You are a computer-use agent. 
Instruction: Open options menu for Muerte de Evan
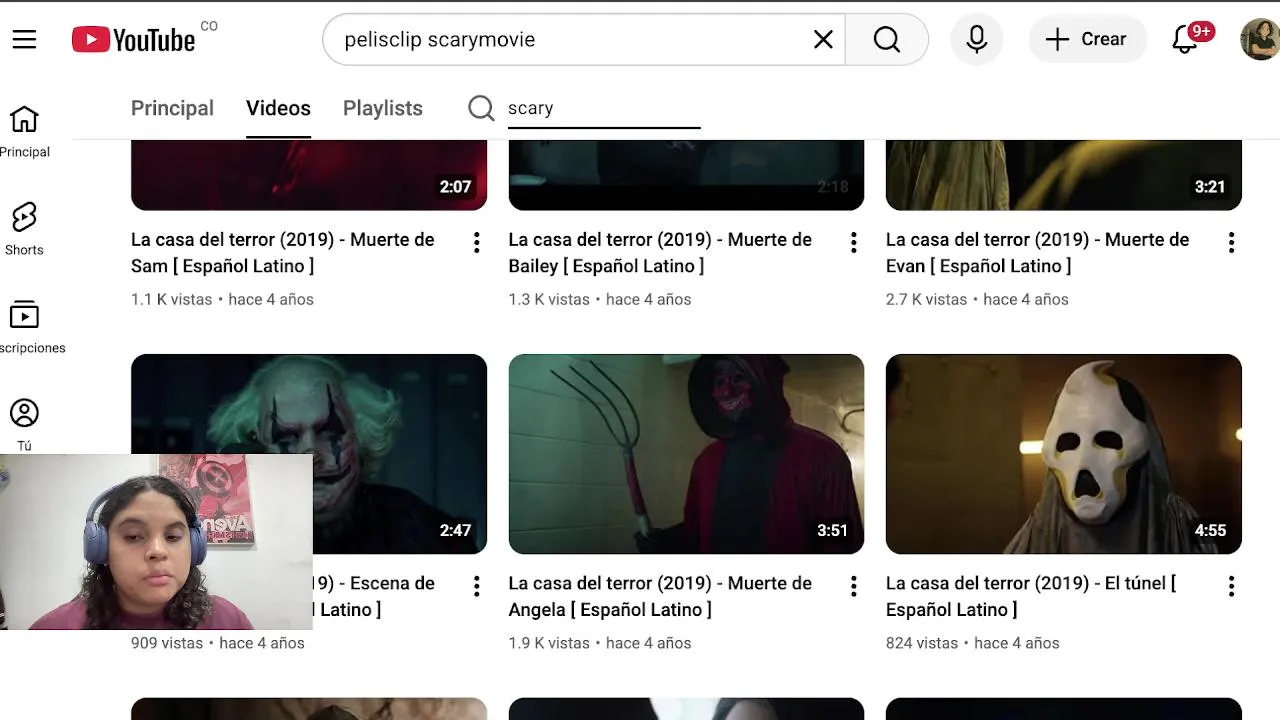click(1231, 242)
